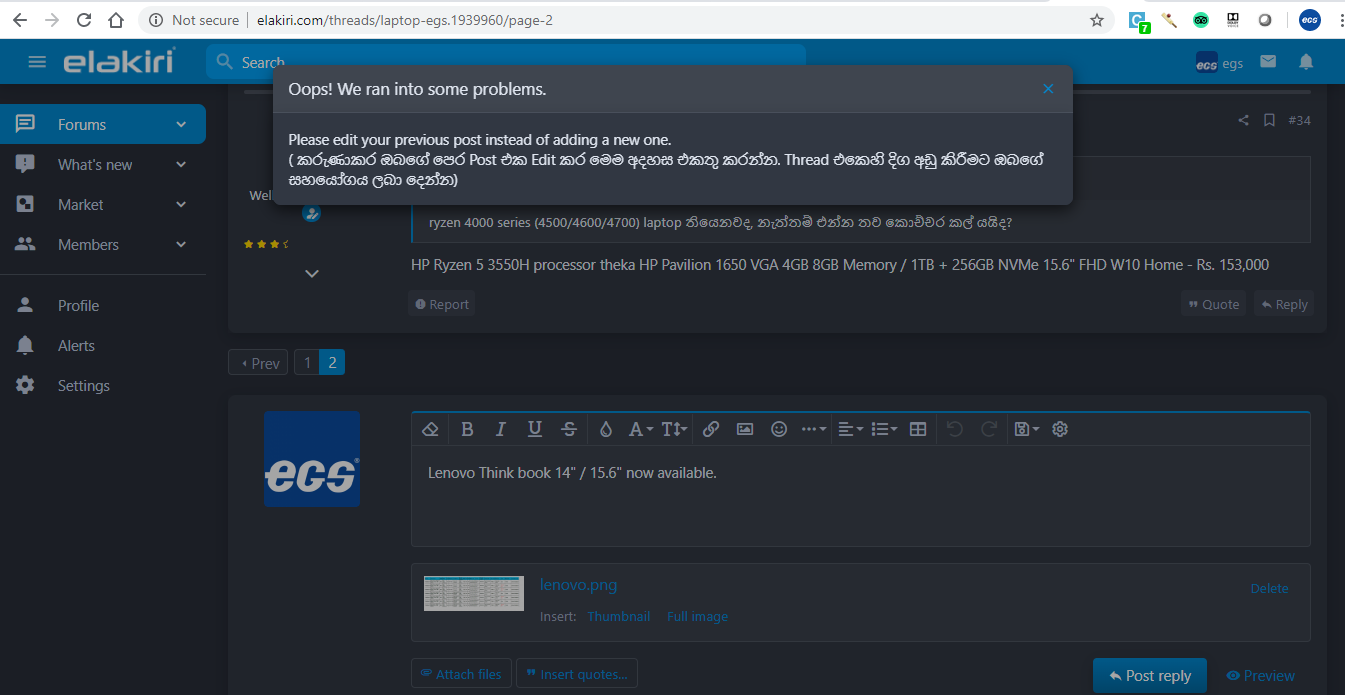Click the insert image icon
This screenshot has width=1345, height=695.
point(745,429)
